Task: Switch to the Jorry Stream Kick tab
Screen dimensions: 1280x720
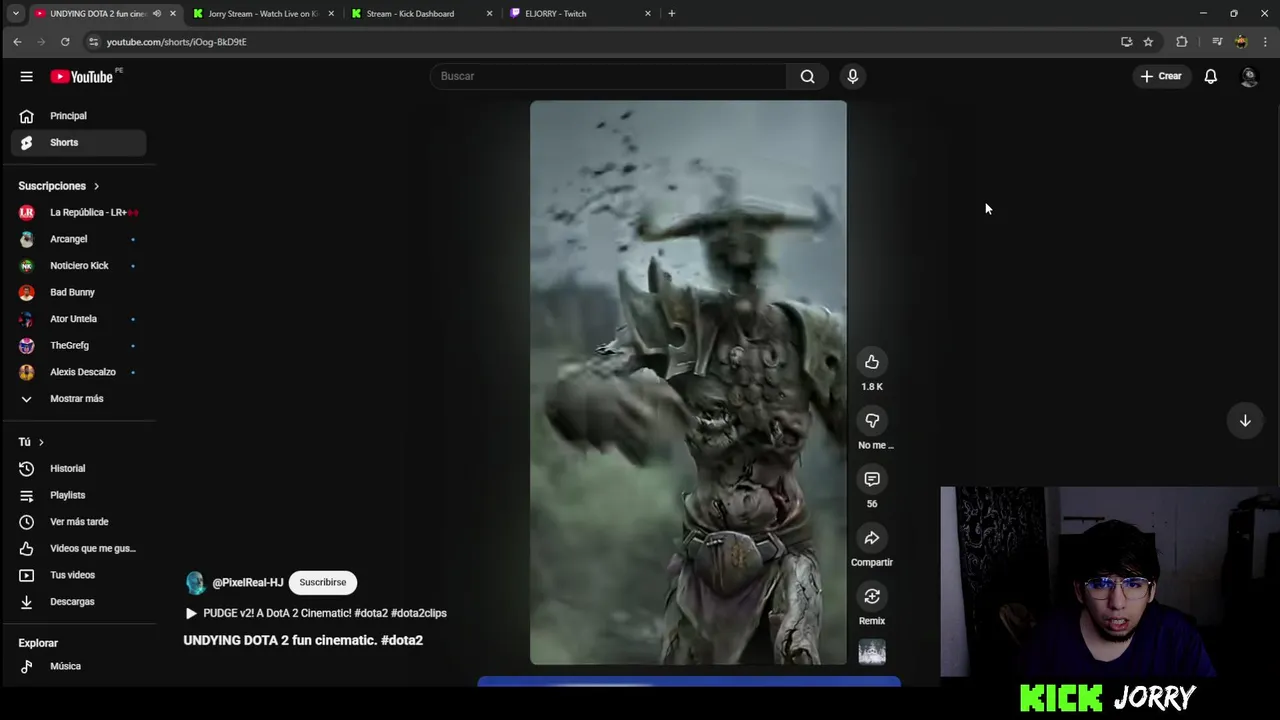Action: tap(263, 14)
